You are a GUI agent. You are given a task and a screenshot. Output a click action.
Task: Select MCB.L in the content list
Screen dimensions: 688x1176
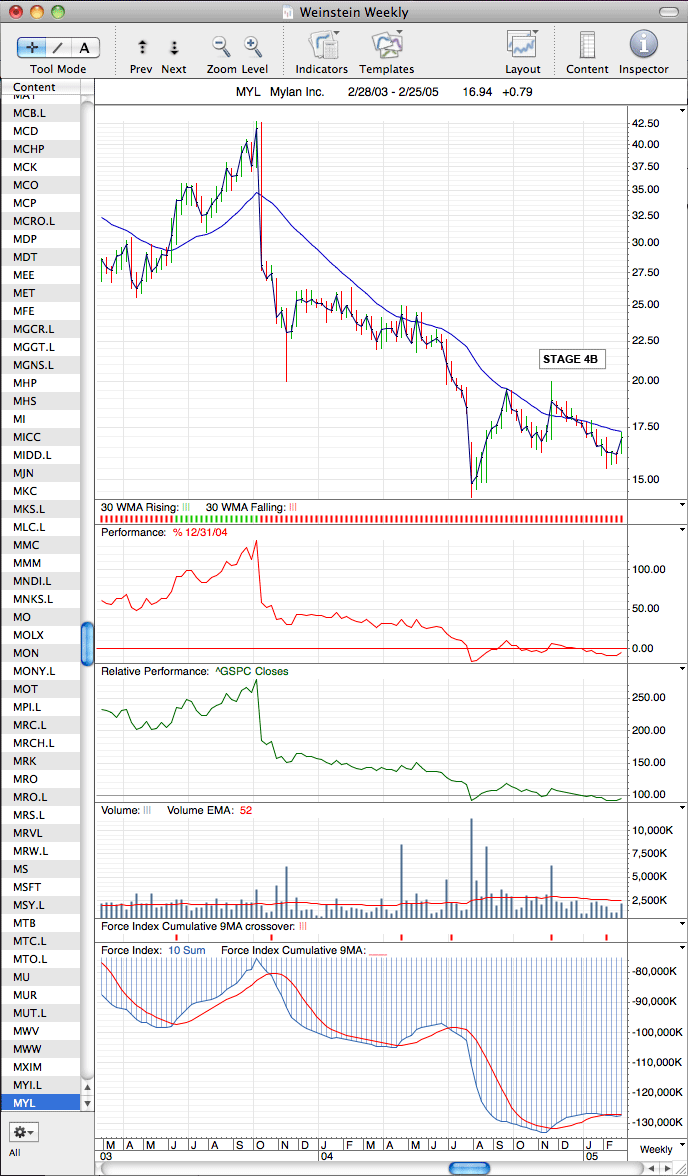40,112
